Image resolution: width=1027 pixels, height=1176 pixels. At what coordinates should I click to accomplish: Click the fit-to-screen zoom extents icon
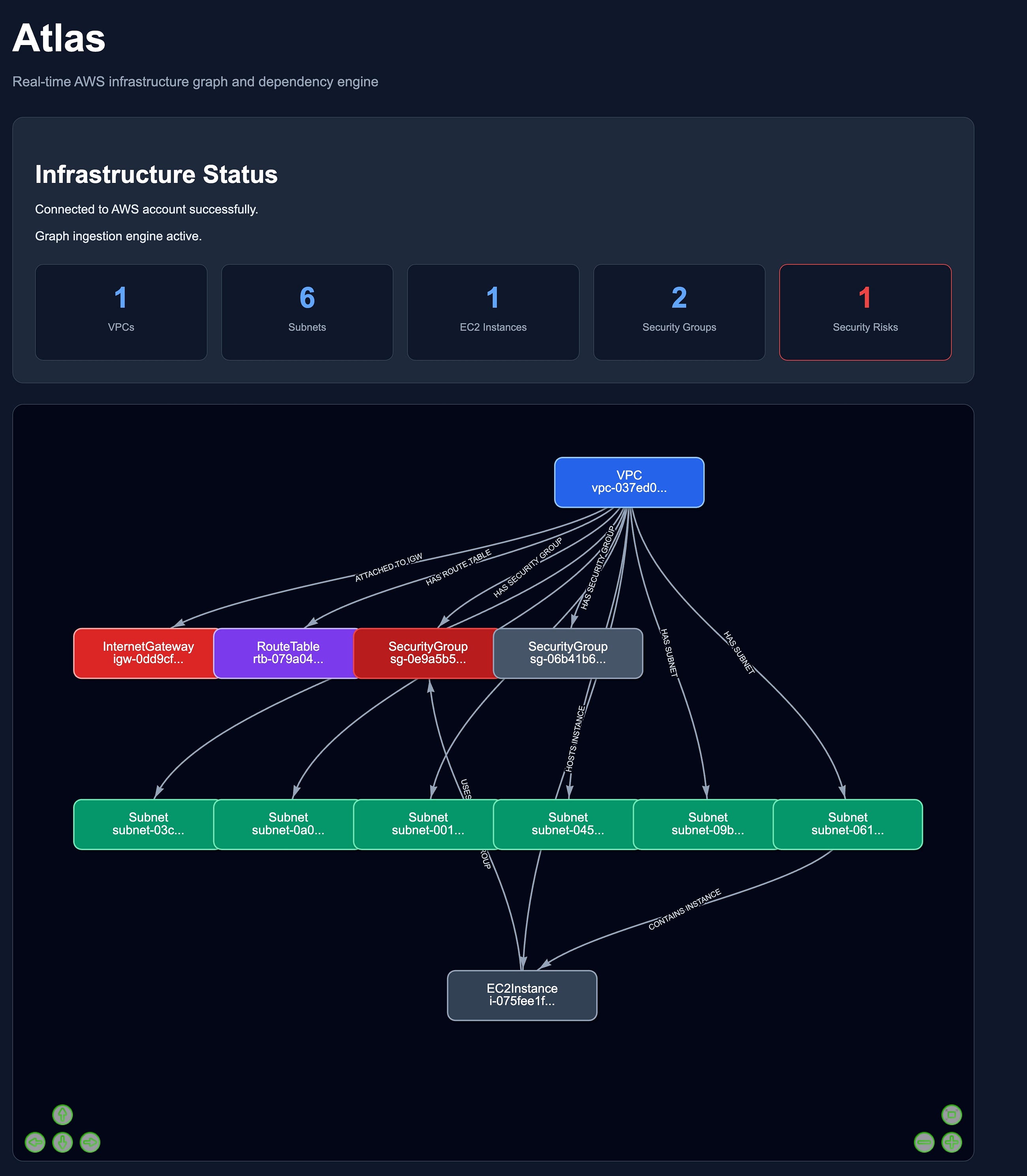(x=951, y=1115)
